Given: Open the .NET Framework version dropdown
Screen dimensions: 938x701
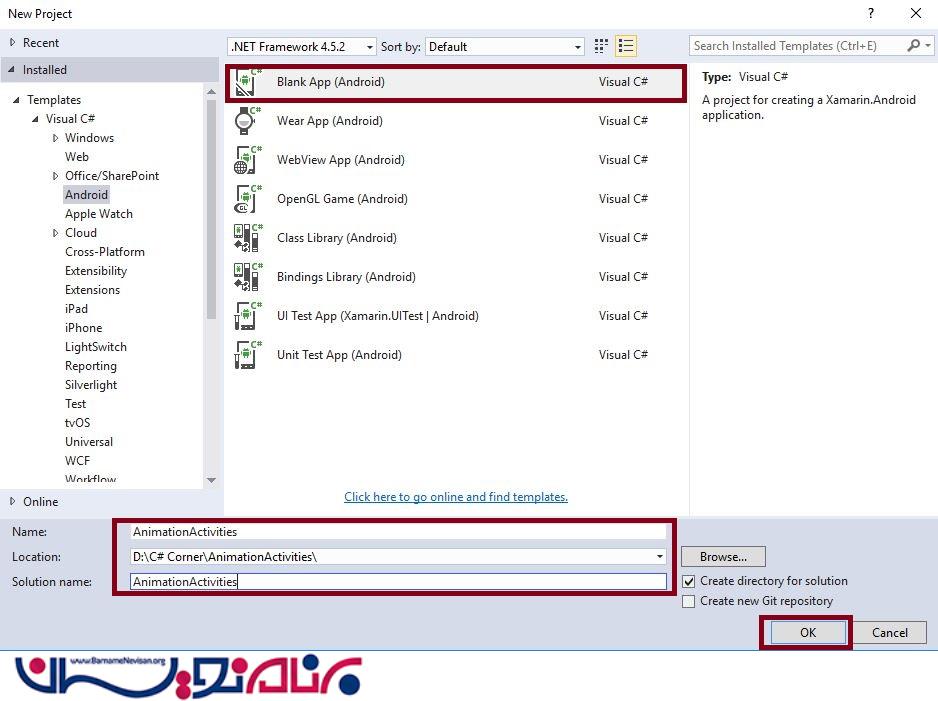Looking at the screenshot, I should (x=302, y=47).
